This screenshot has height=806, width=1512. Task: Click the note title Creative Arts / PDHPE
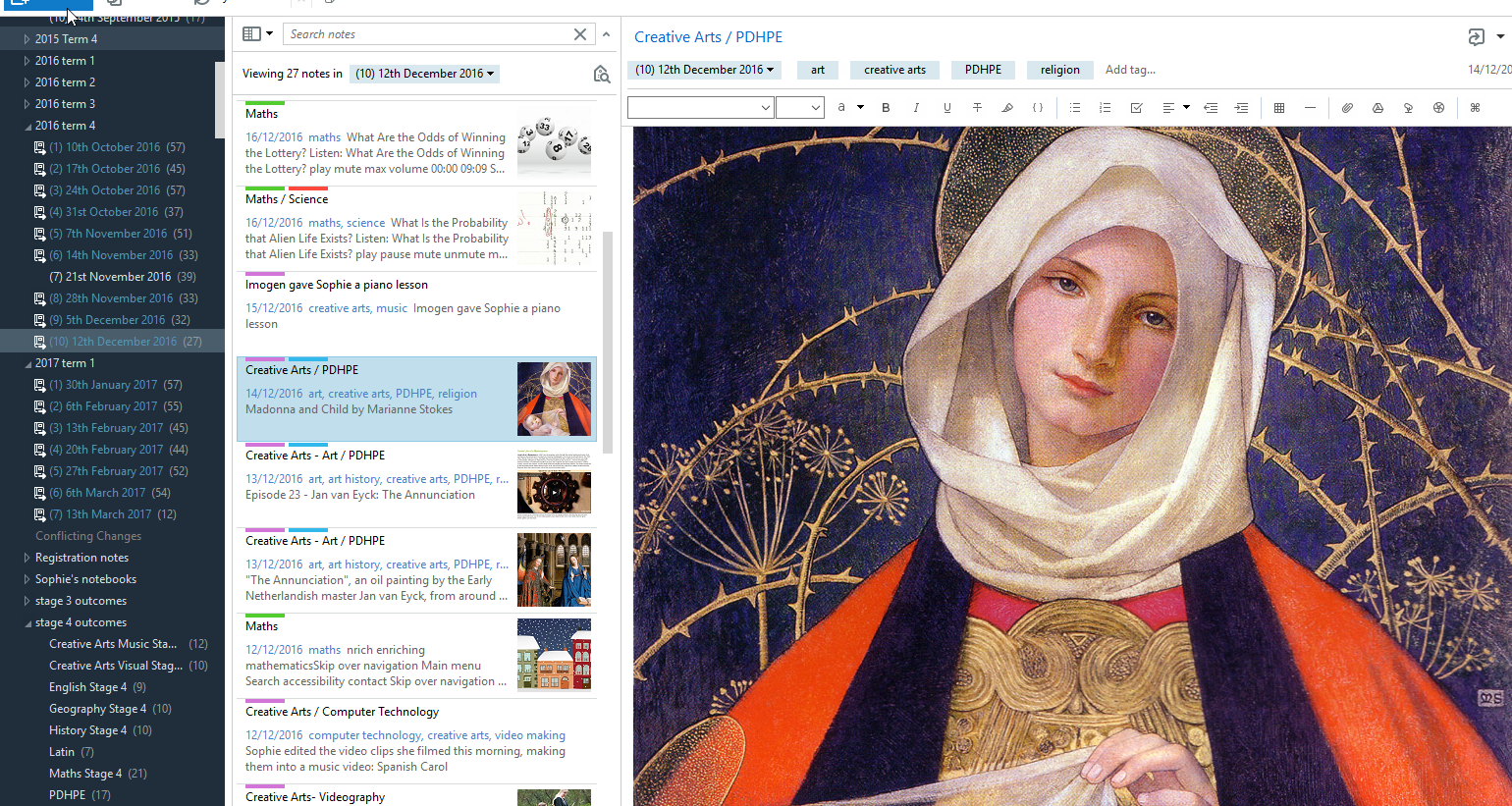tap(708, 37)
